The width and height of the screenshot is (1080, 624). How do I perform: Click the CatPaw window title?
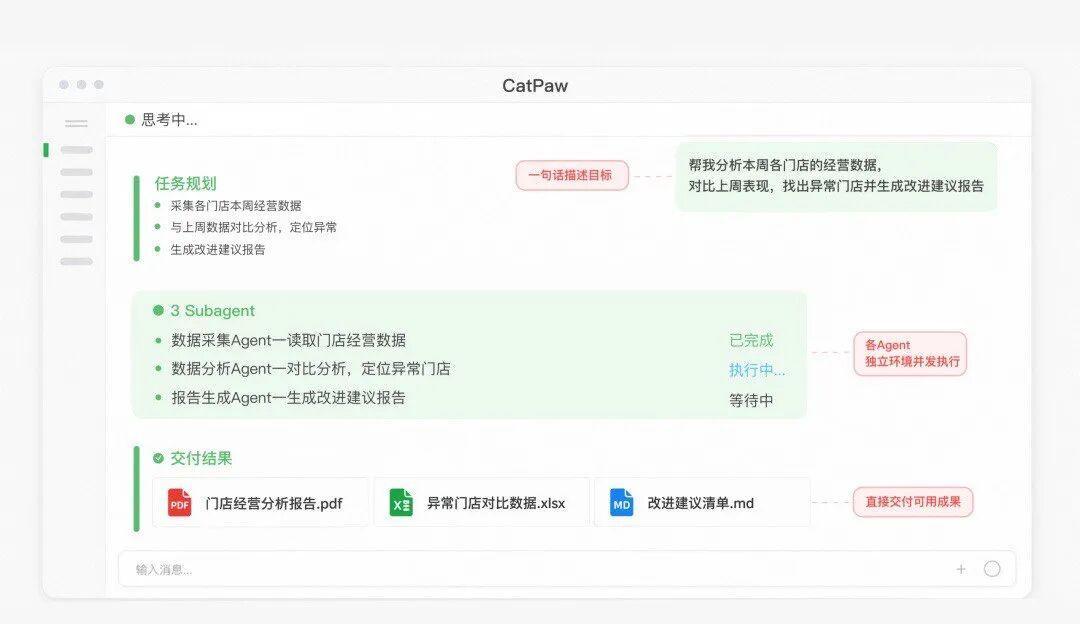pyautogui.click(x=535, y=85)
